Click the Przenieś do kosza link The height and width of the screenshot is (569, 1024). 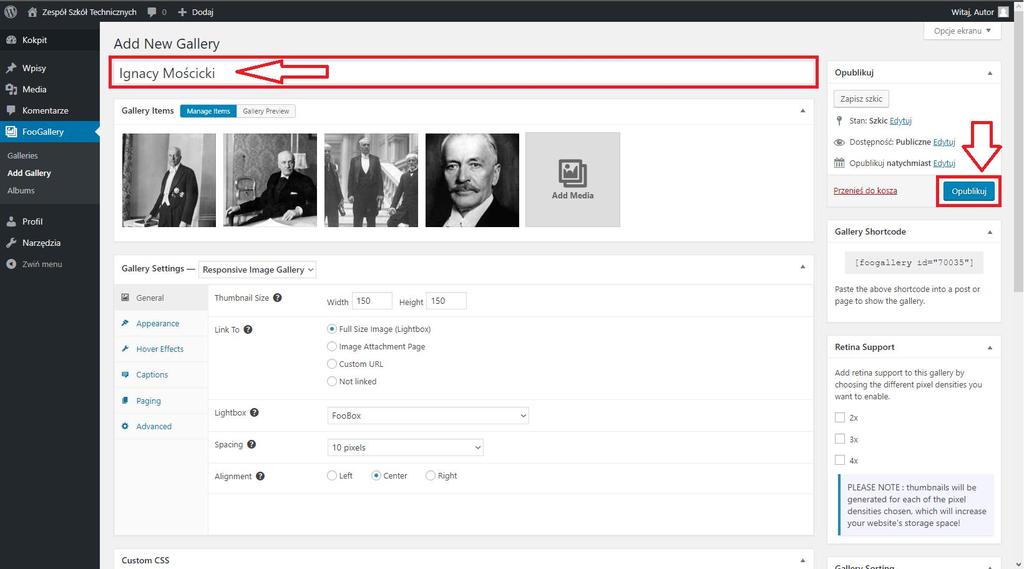[x=865, y=191]
